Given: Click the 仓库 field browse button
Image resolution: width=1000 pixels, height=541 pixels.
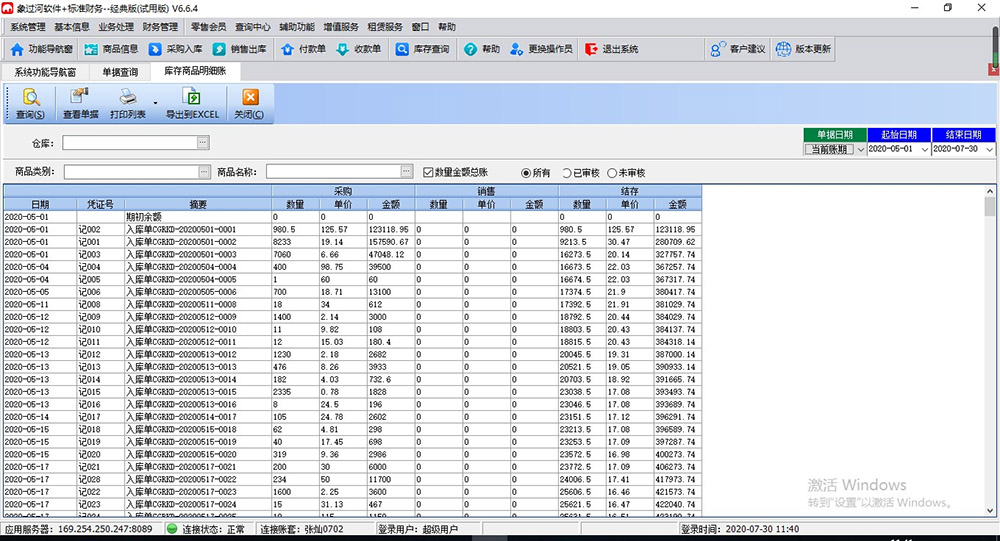Looking at the screenshot, I should (x=203, y=143).
